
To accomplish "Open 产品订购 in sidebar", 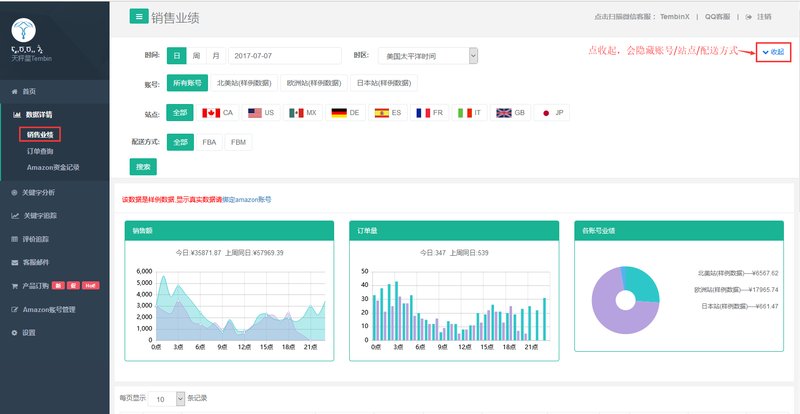I will pyautogui.click(x=35, y=286).
